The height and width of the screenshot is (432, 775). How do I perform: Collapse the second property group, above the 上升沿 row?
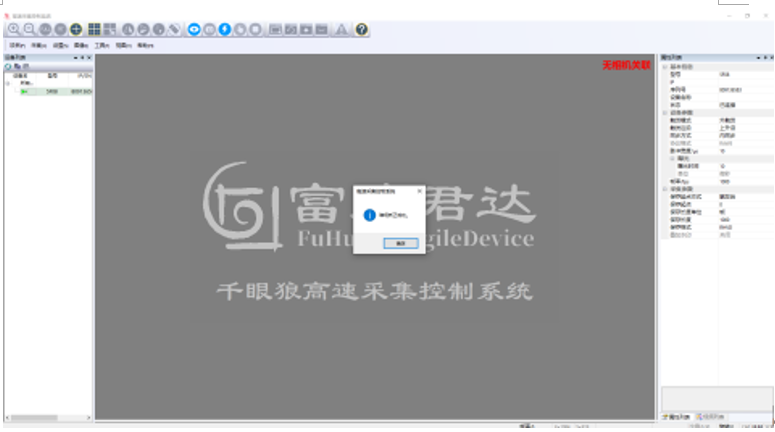pos(665,113)
